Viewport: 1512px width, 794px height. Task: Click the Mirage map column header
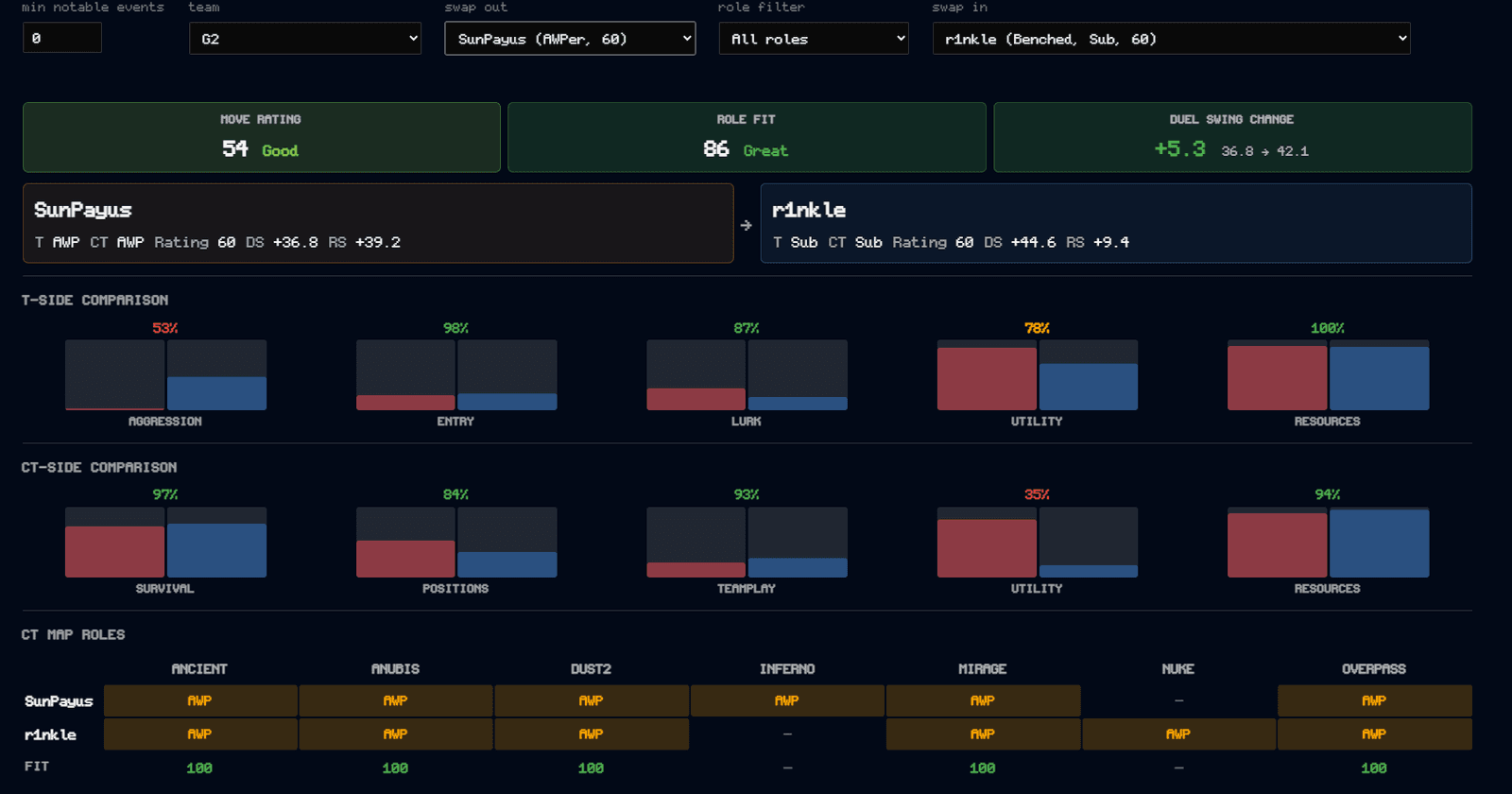tap(983, 668)
